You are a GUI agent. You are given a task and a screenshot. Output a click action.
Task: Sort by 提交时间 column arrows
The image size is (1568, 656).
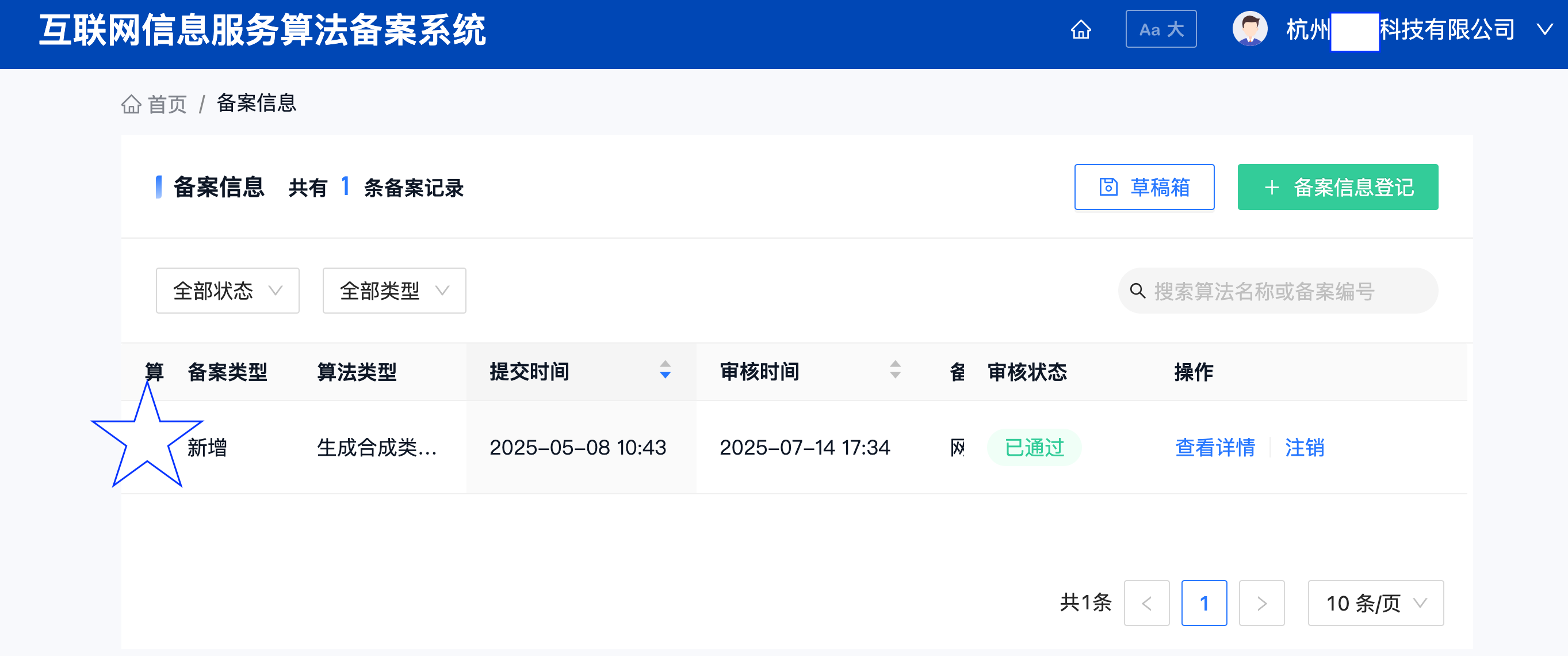coord(665,370)
